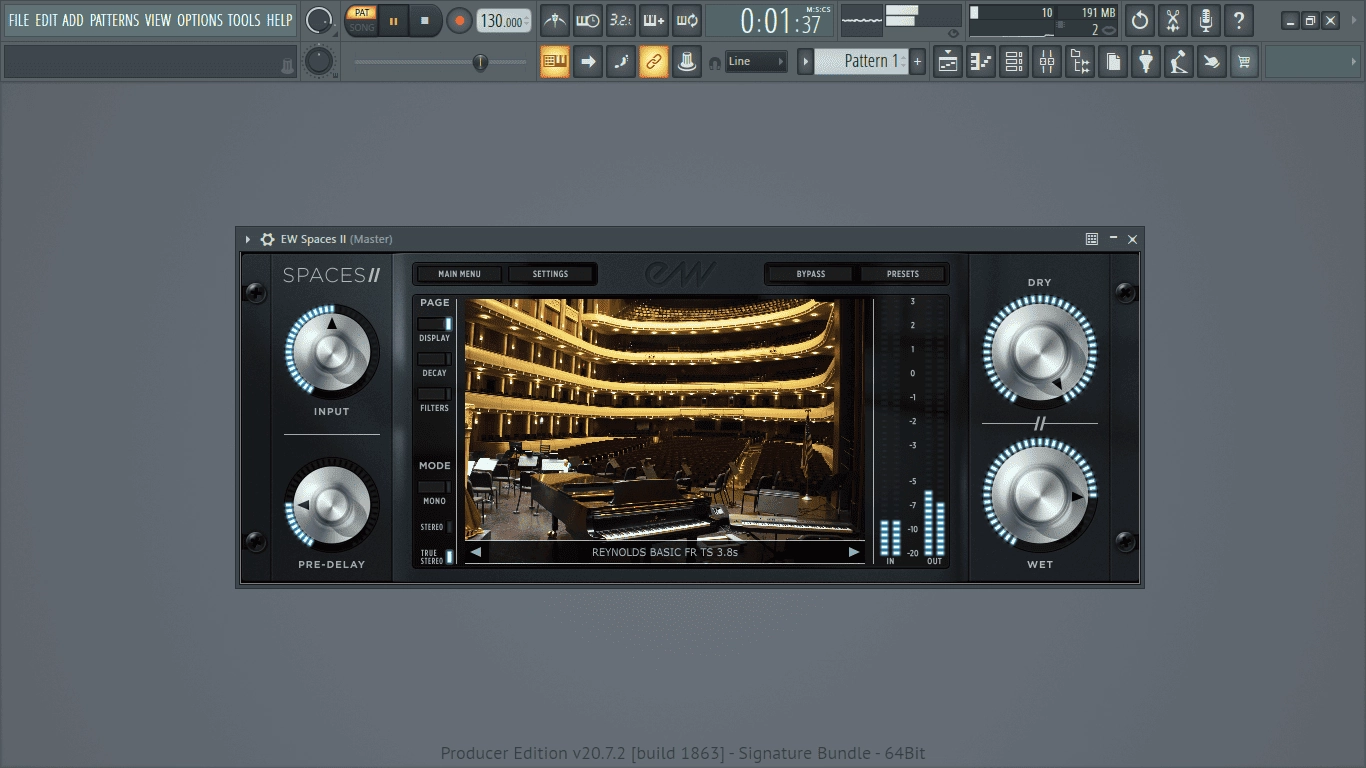Open the project picker page icon

pos(1113,62)
